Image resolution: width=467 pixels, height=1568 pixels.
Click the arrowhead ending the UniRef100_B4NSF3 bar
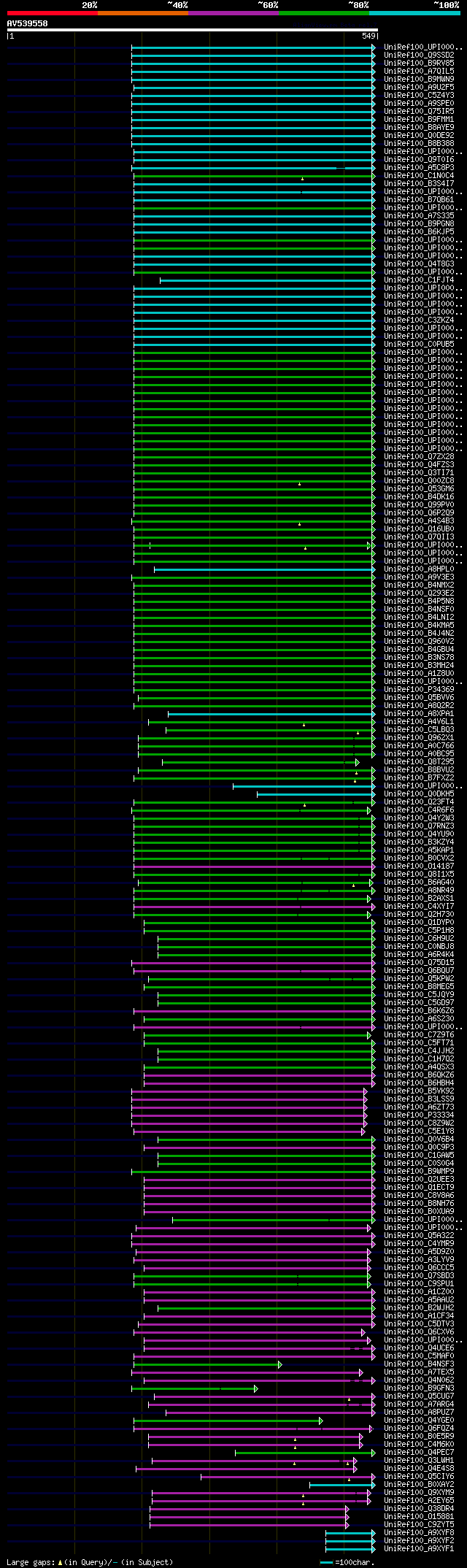pyautogui.click(x=279, y=1364)
